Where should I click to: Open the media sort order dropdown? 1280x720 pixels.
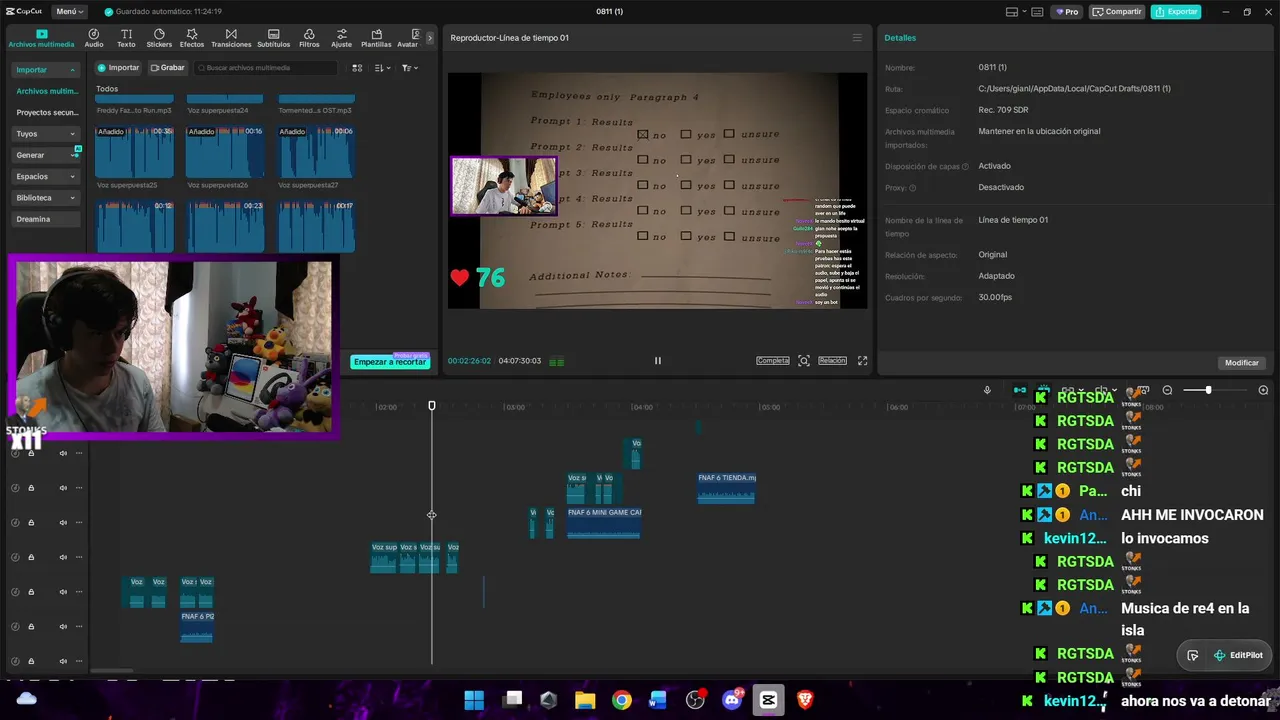click(x=383, y=68)
